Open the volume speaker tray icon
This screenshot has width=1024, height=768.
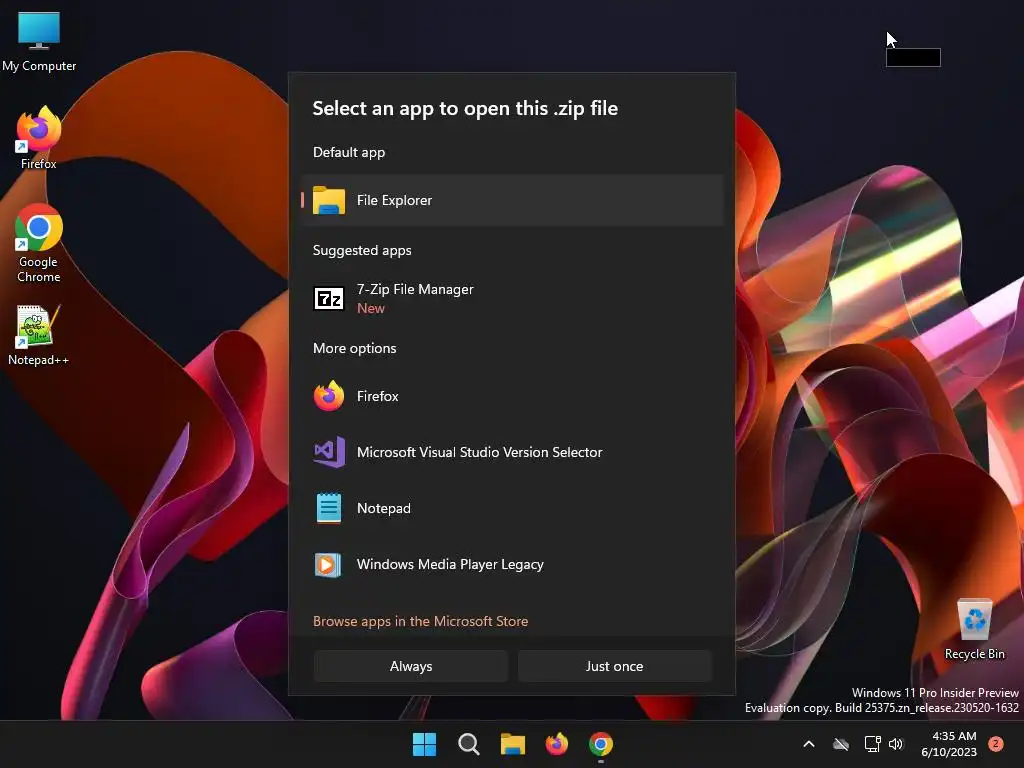pos(896,744)
